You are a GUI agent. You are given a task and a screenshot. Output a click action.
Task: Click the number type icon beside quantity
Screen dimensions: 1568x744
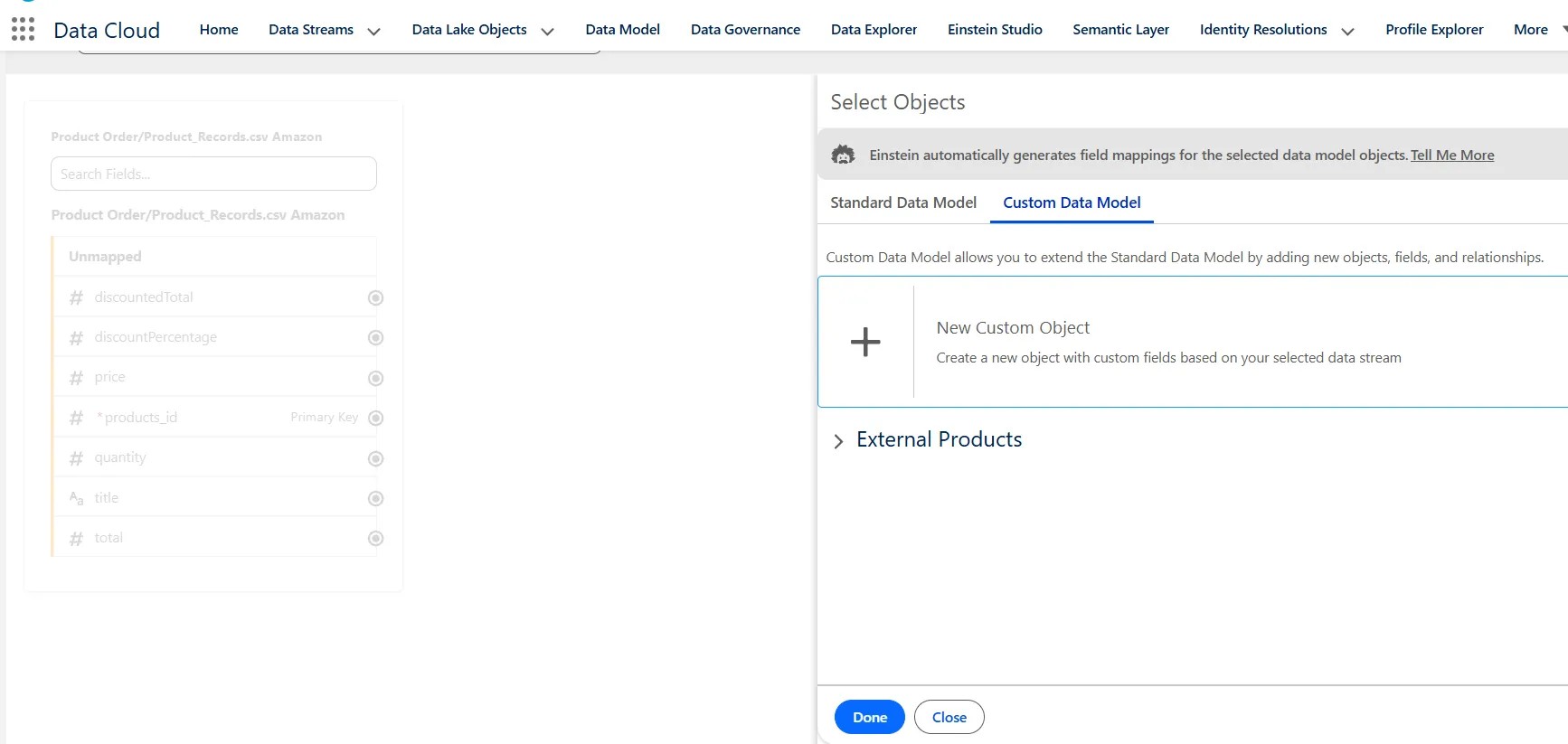coord(77,458)
